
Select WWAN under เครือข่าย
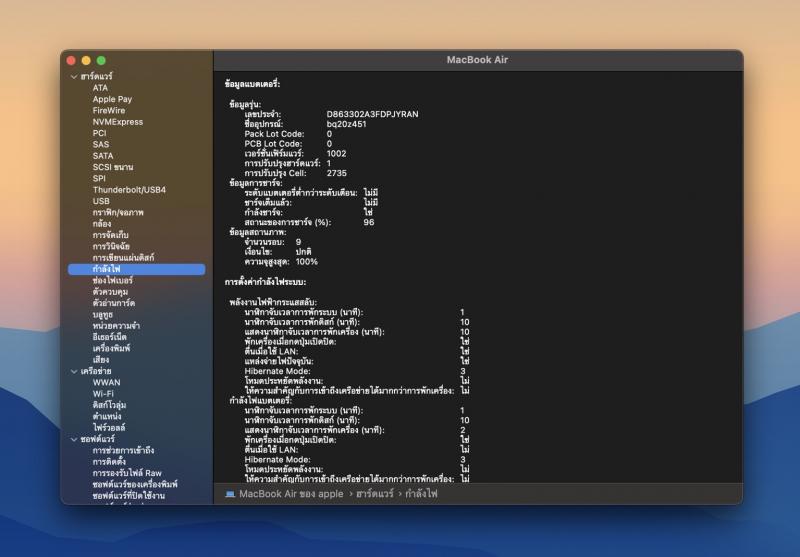pyautogui.click(x=107, y=383)
